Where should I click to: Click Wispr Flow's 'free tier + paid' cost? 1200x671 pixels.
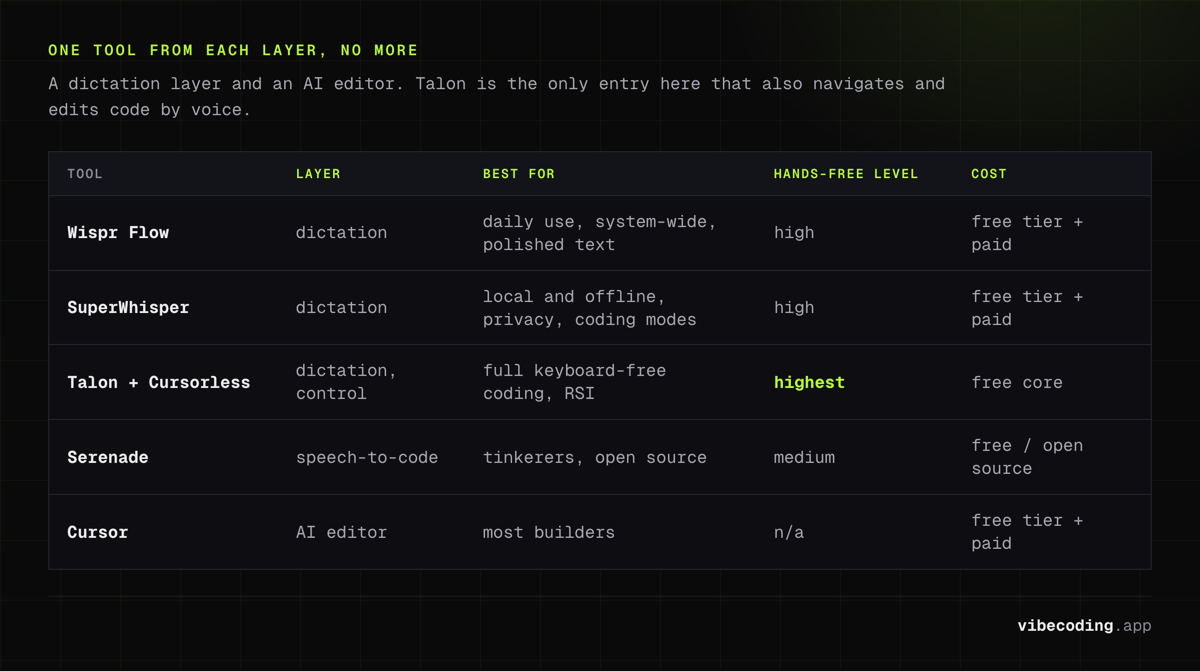pyautogui.click(x=1027, y=233)
